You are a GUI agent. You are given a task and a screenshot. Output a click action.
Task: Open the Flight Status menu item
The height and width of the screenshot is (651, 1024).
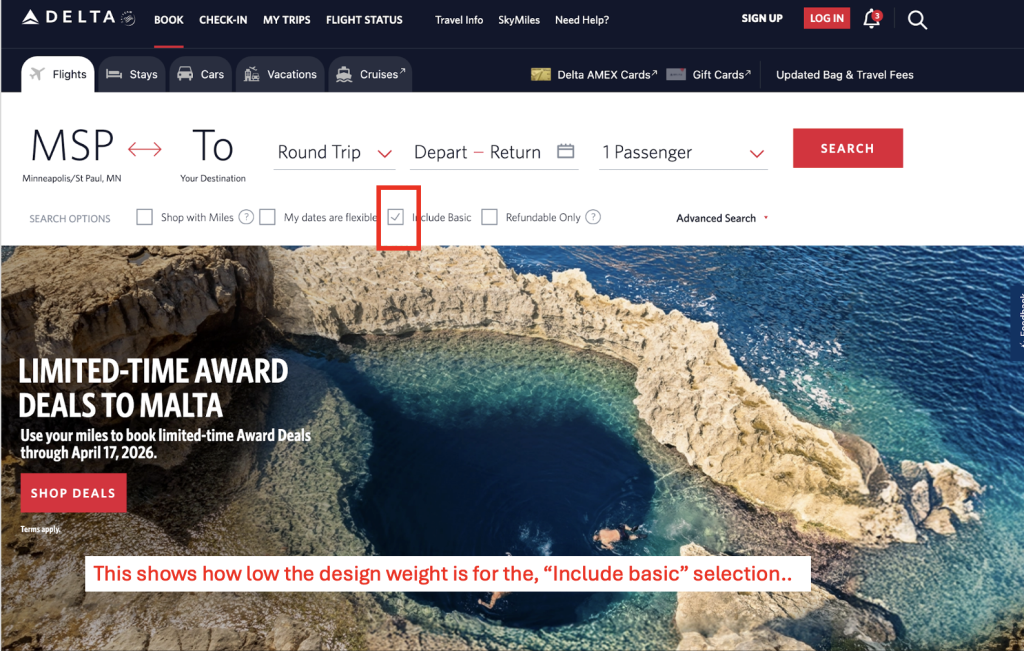click(364, 20)
